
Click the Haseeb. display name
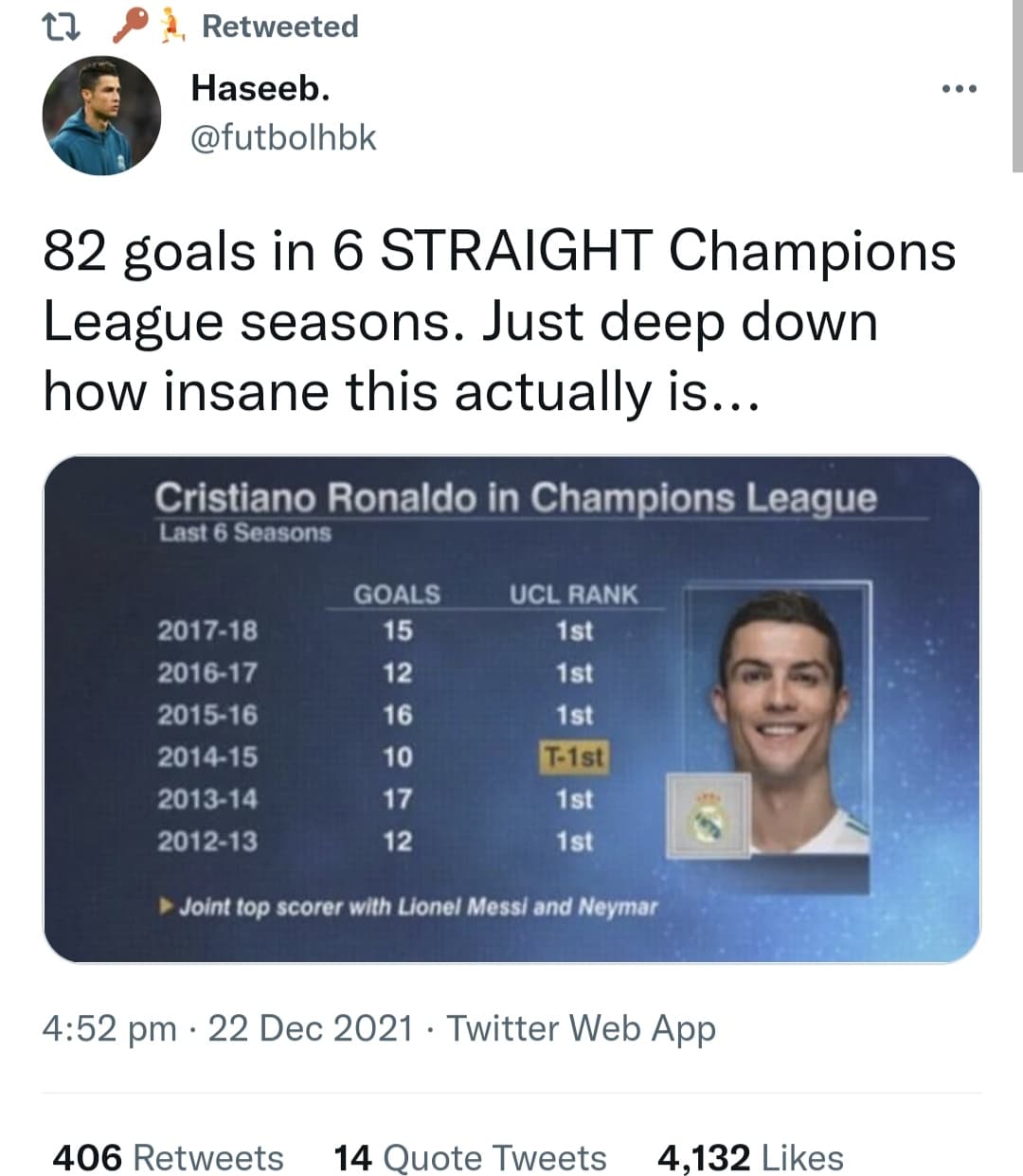coord(260,88)
